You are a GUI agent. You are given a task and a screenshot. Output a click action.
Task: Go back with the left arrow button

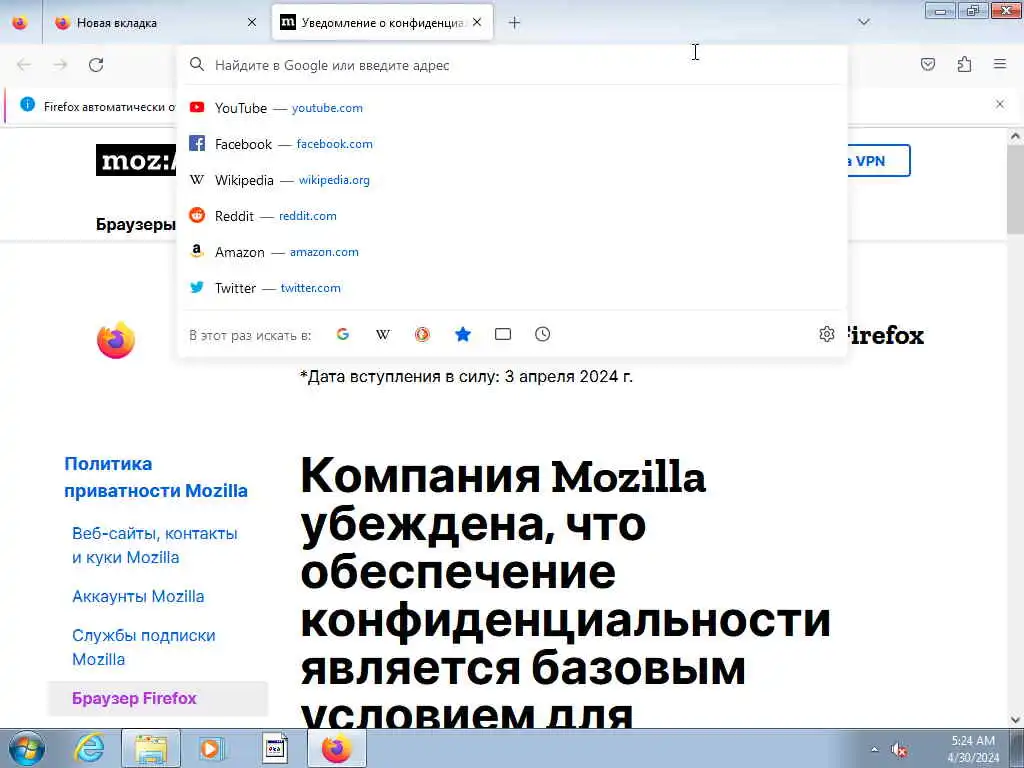coord(24,65)
